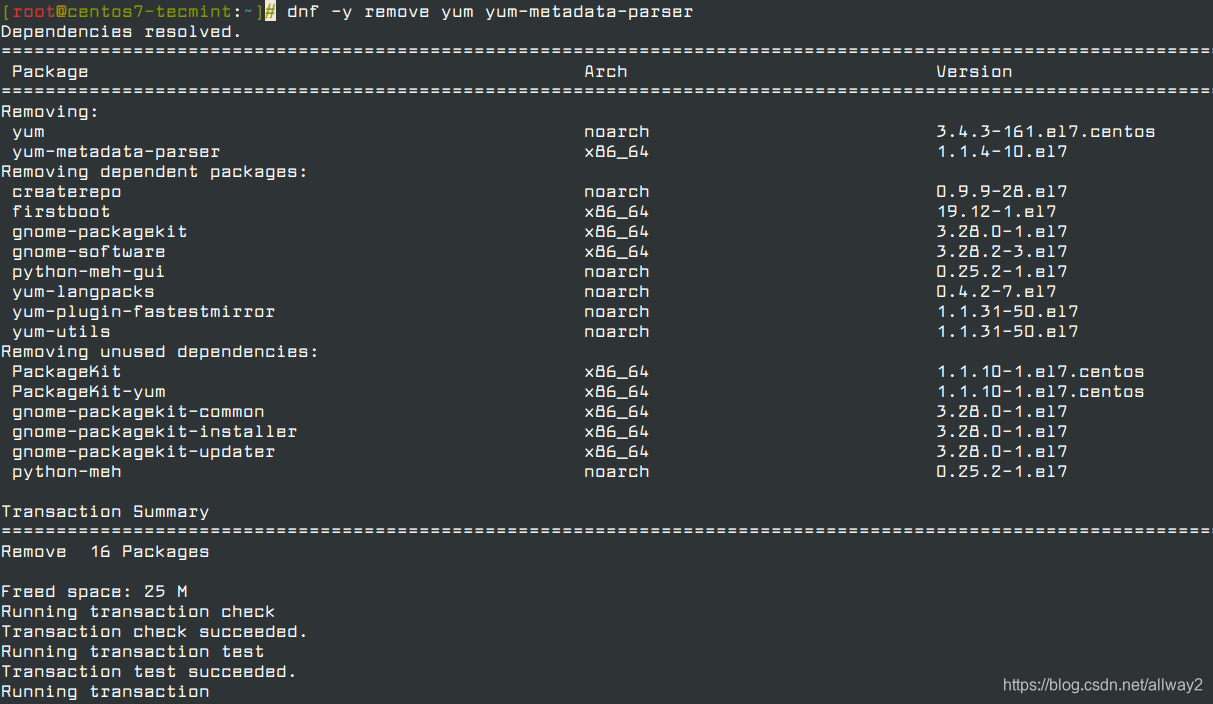The image size is (1213, 704).
Task: Select the "Transaction check succeeded." line
Action: (x=155, y=632)
